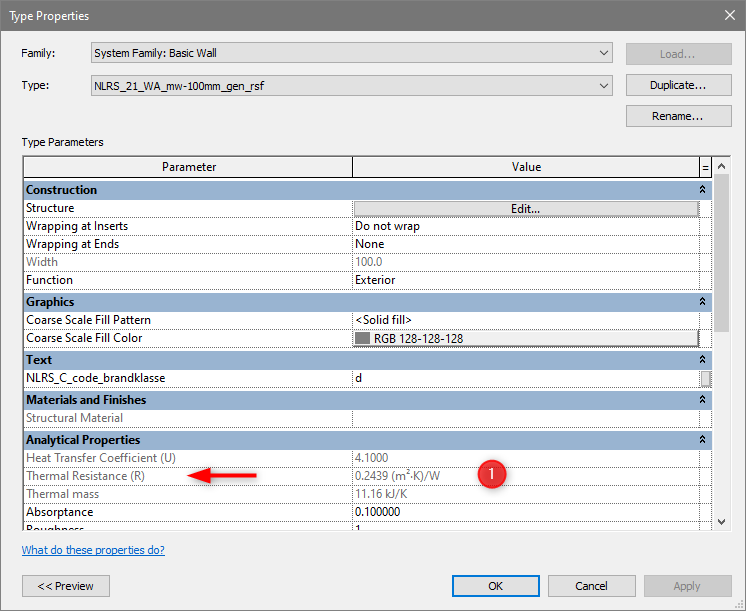Viewport: 746px width, 611px height.
Task: Select the Wrapping at Inserts value
Action: click(x=525, y=227)
